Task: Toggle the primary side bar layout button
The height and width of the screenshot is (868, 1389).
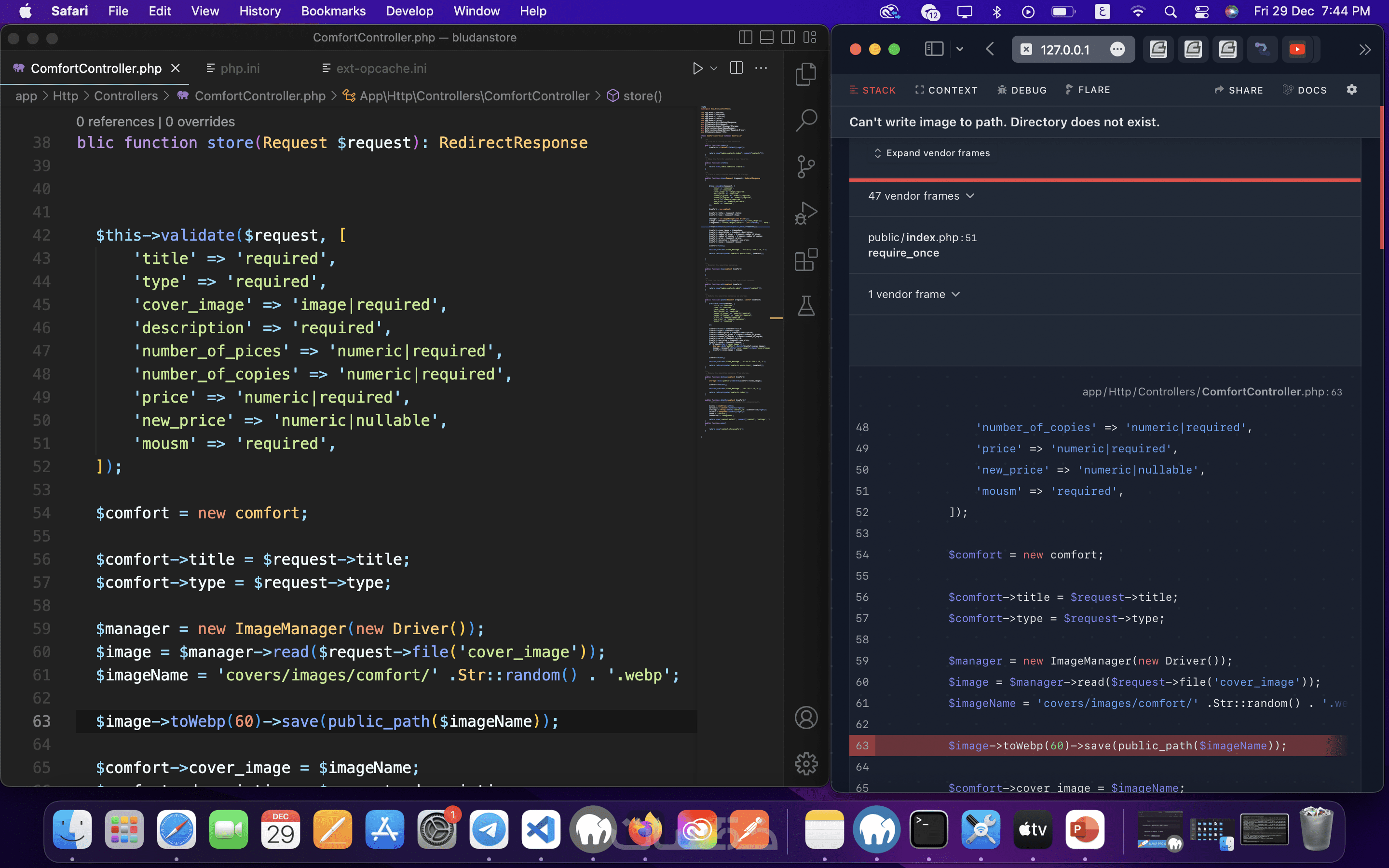Action: point(745,37)
